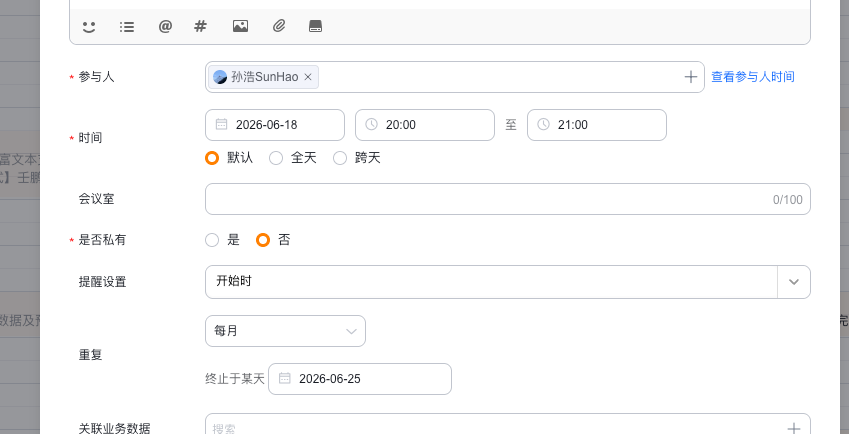Attach a file with the paperclip icon
Screen dimensions: 849x434
[x=278, y=26]
